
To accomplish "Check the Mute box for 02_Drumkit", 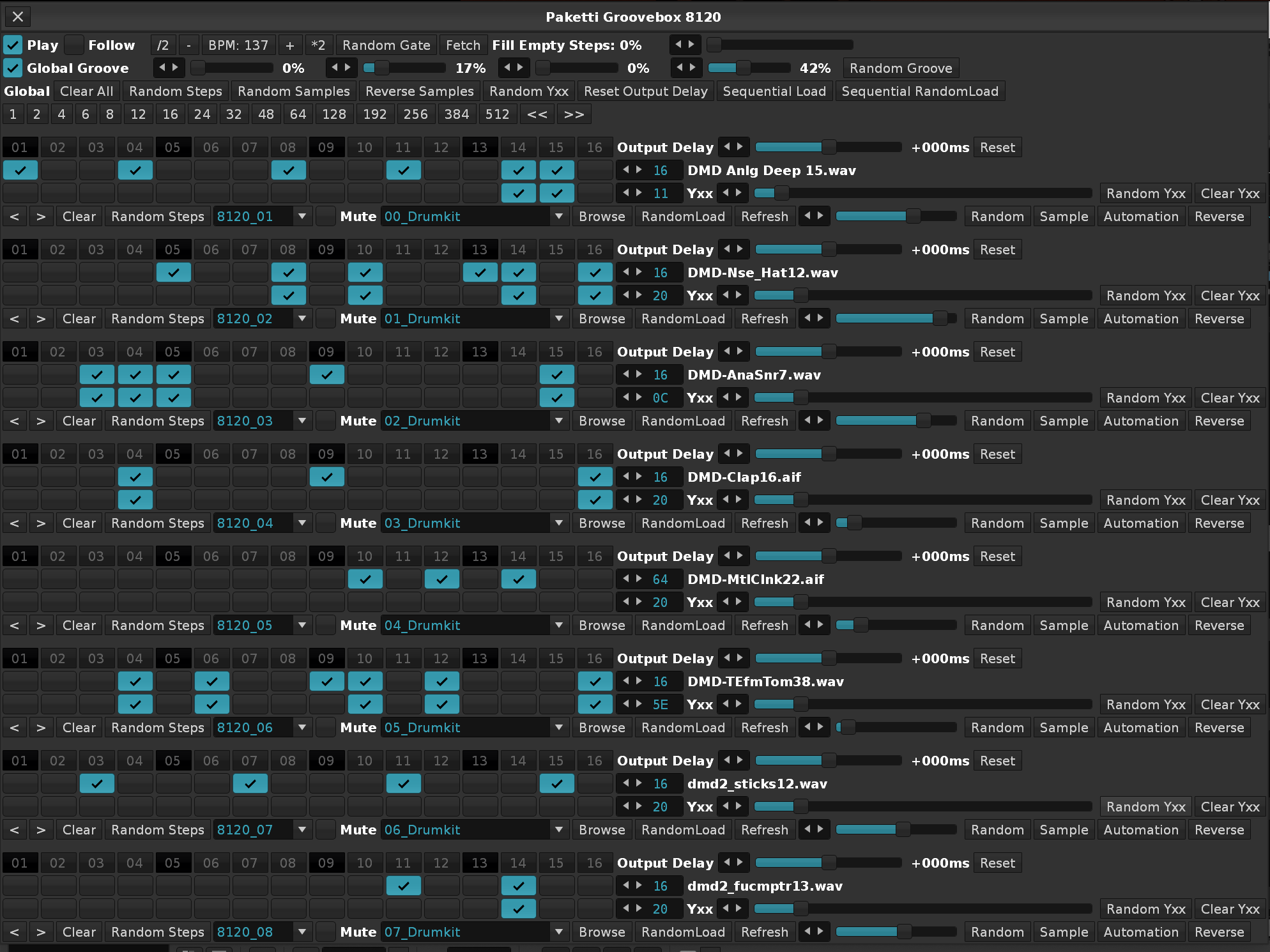I will 326,421.
